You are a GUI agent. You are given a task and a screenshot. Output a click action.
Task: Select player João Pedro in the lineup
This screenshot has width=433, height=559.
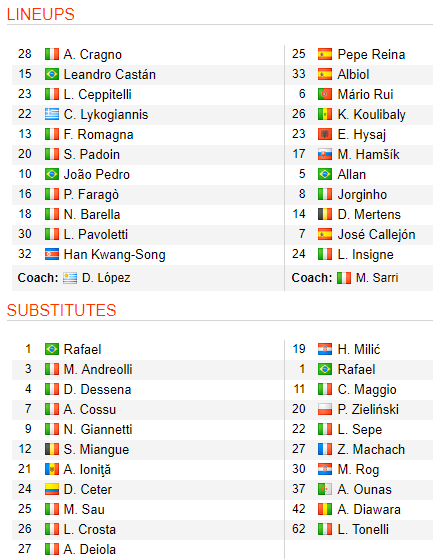click(x=97, y=174)
